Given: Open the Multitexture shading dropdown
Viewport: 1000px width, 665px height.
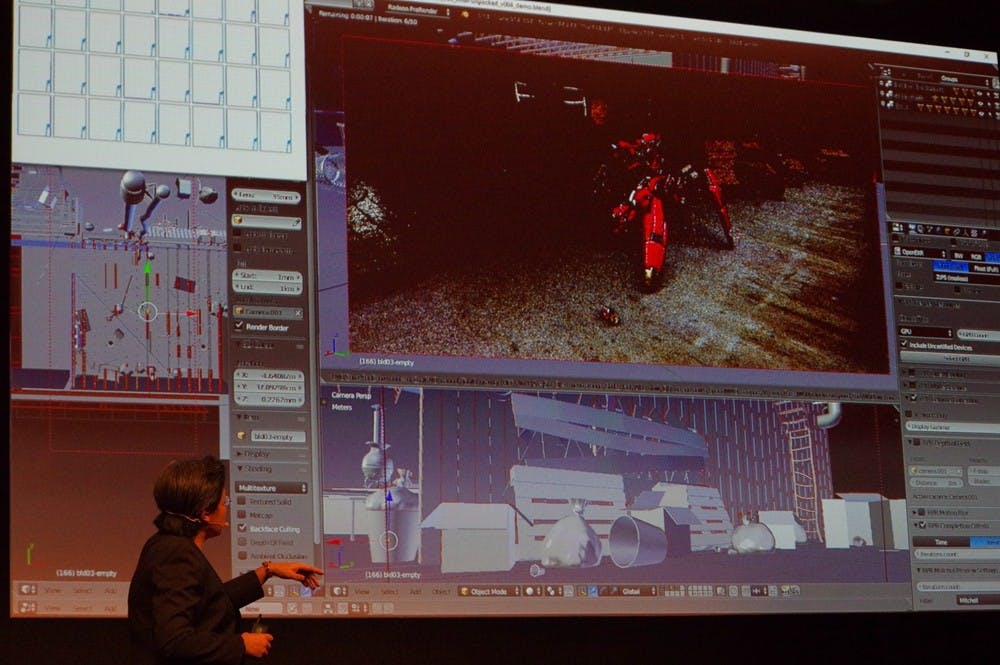Looking at the screenshot, I should [271, 488].
